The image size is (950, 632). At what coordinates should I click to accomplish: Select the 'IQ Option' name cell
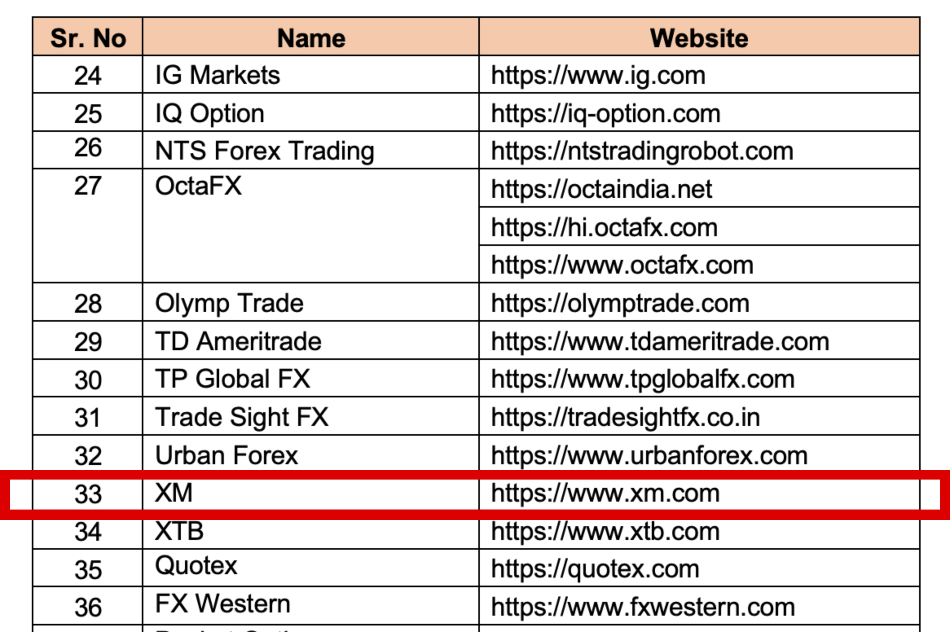coord(311,113)
